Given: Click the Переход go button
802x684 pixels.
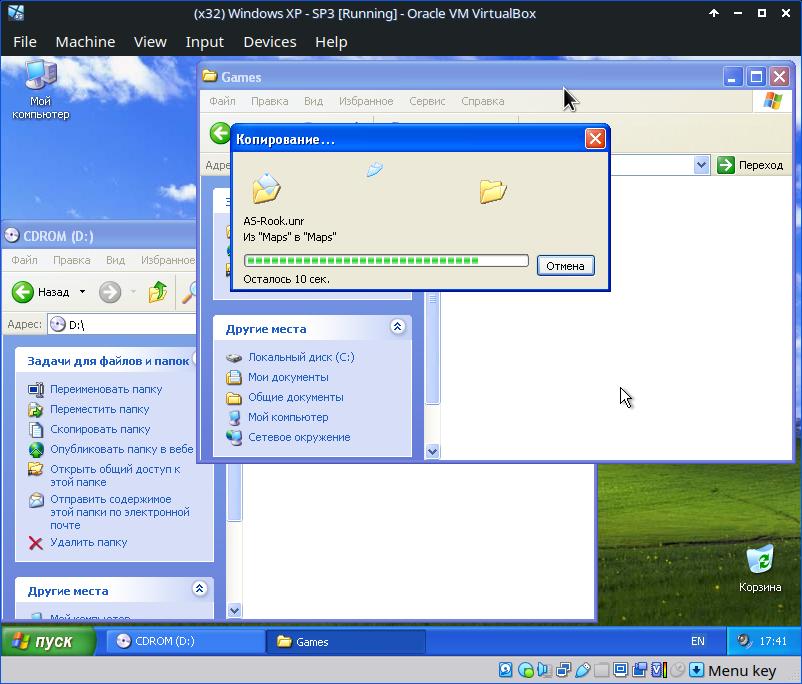Looking at the screenshot, I should tap(750, 165).
